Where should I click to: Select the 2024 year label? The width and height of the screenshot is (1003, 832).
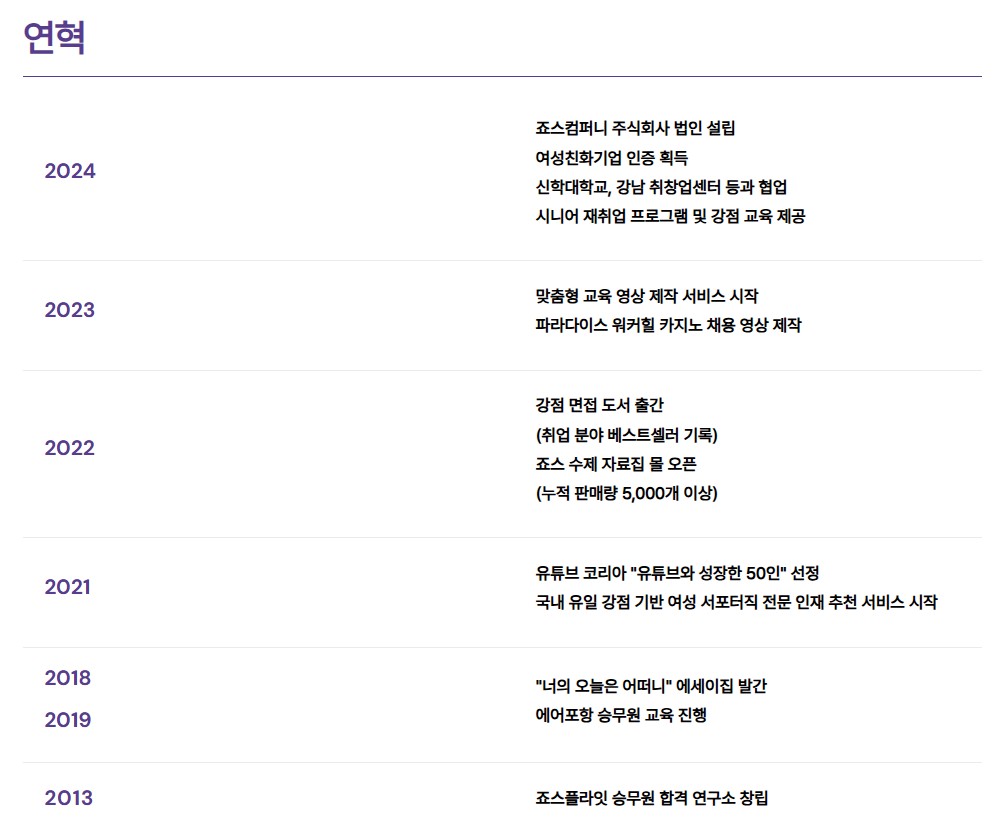(70, 171)
